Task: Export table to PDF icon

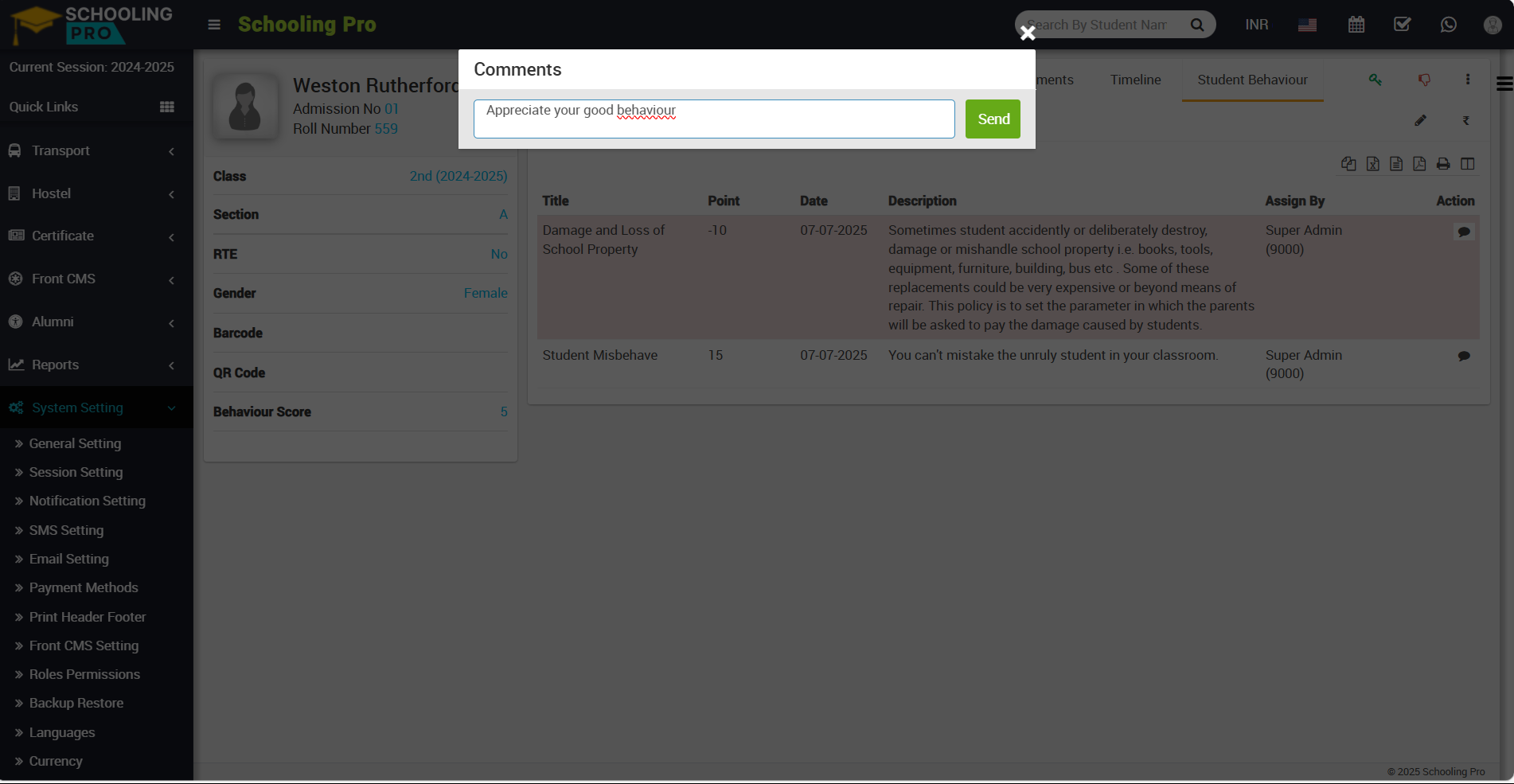Action: [1419, 163]
